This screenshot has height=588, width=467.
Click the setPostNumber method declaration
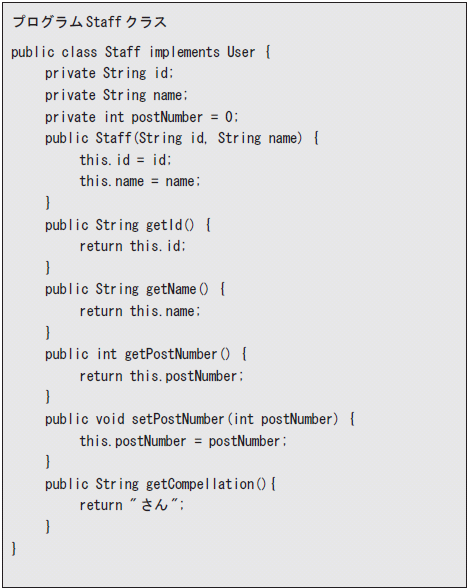[200, 419]
